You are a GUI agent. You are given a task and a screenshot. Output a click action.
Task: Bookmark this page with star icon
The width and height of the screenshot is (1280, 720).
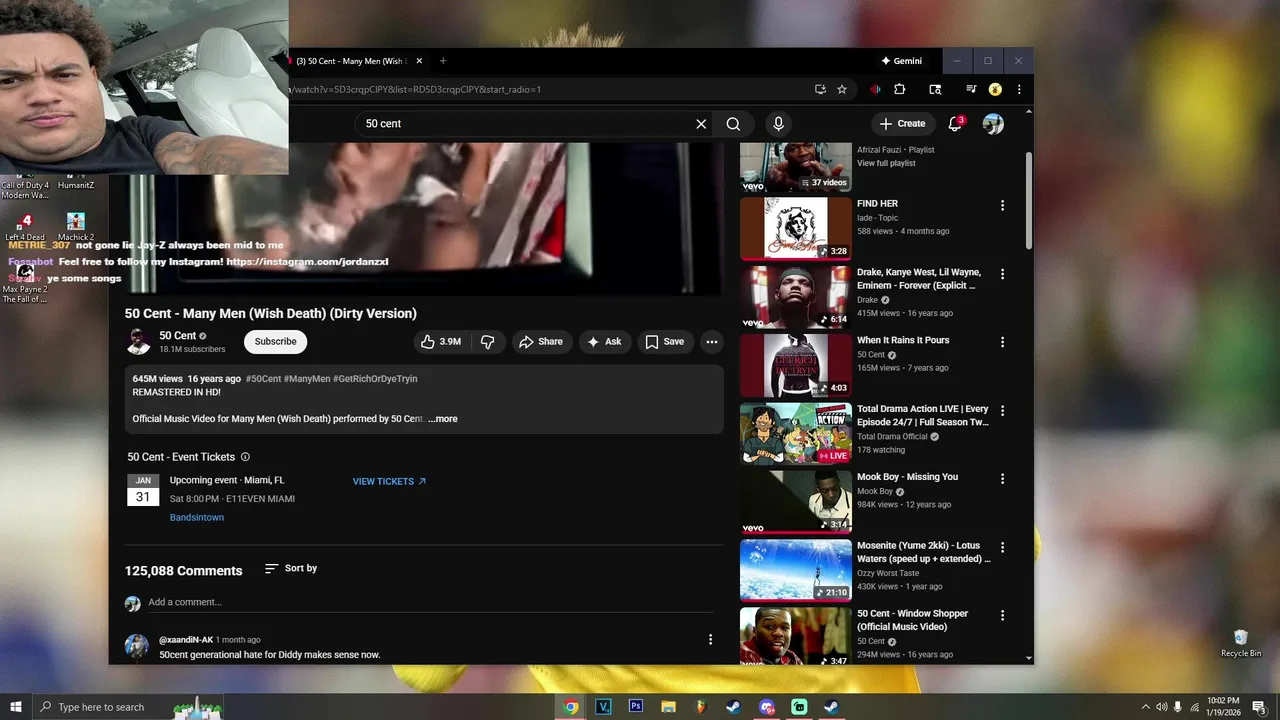pyautogui.click(x=842, y=89)
